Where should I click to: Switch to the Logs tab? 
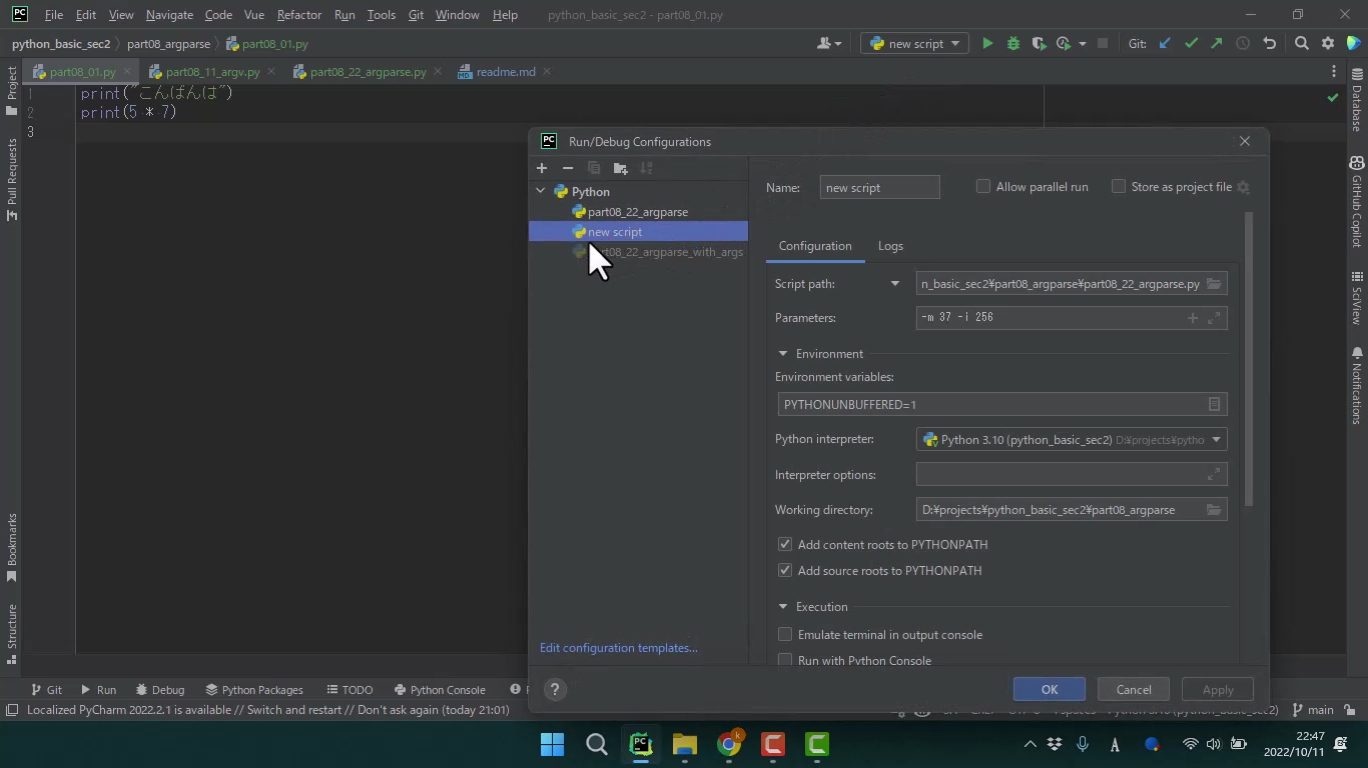point(890,246)
